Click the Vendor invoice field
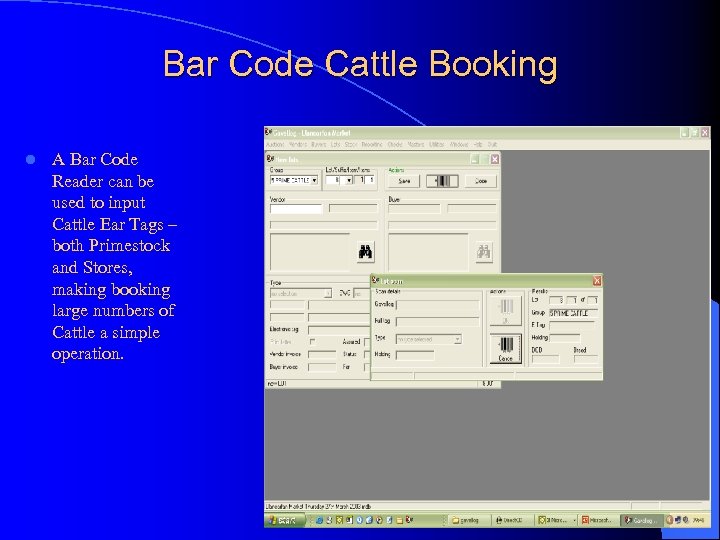 click(x=322, y=354)
